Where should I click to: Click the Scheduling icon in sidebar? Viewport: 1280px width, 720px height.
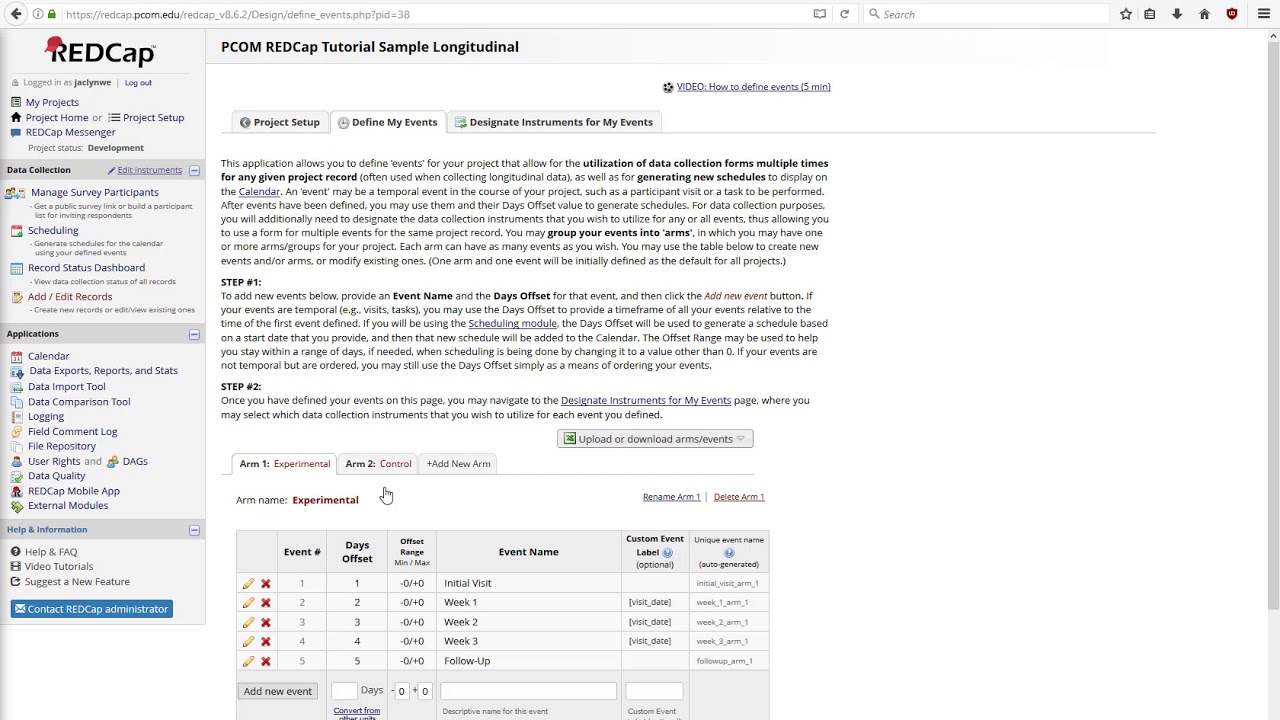click(16, 230)
